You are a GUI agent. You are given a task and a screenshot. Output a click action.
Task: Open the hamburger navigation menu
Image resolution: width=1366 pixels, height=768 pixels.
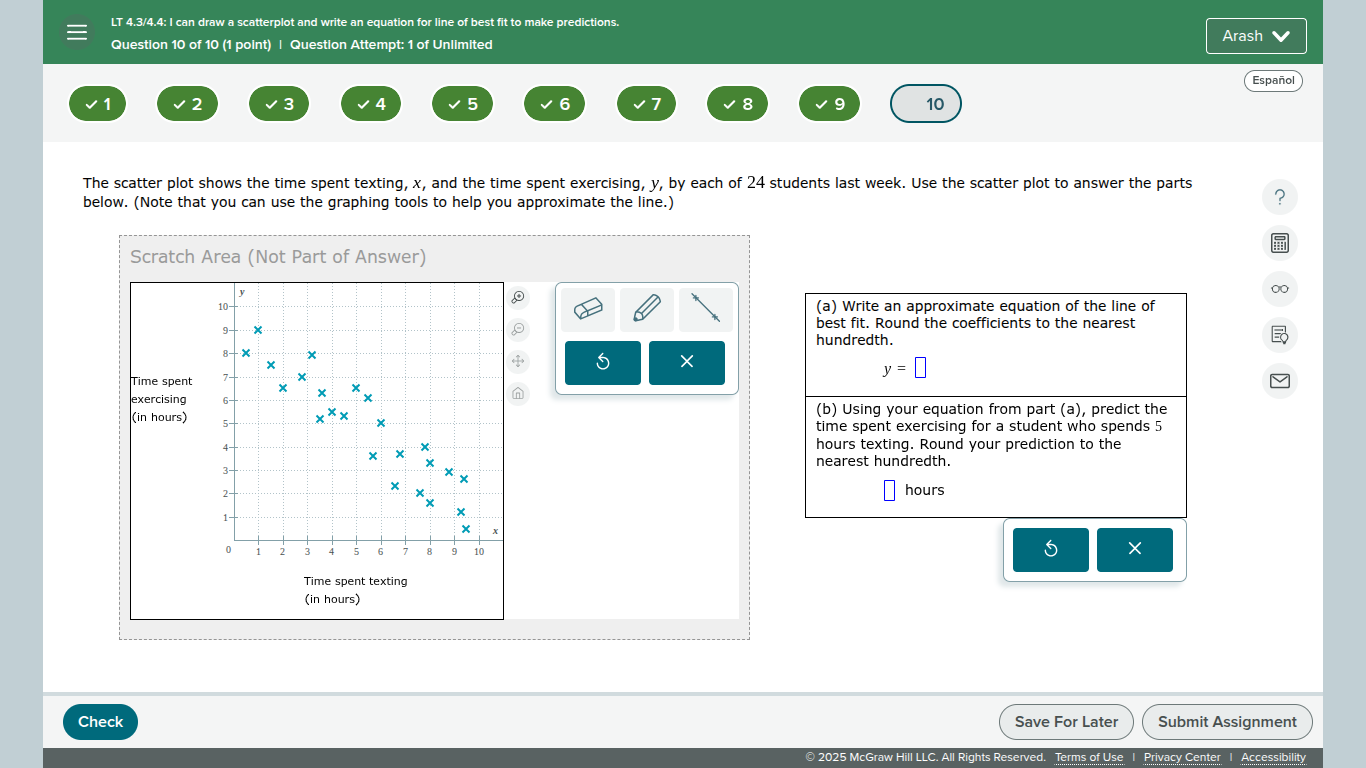(77, 31)
